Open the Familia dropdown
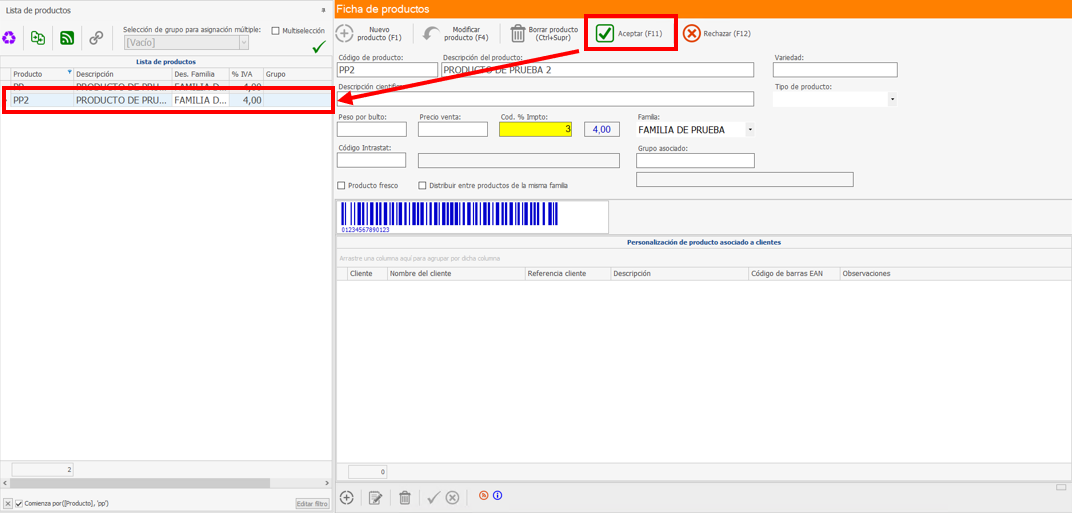1072x513 pixels. click(750, 129)
